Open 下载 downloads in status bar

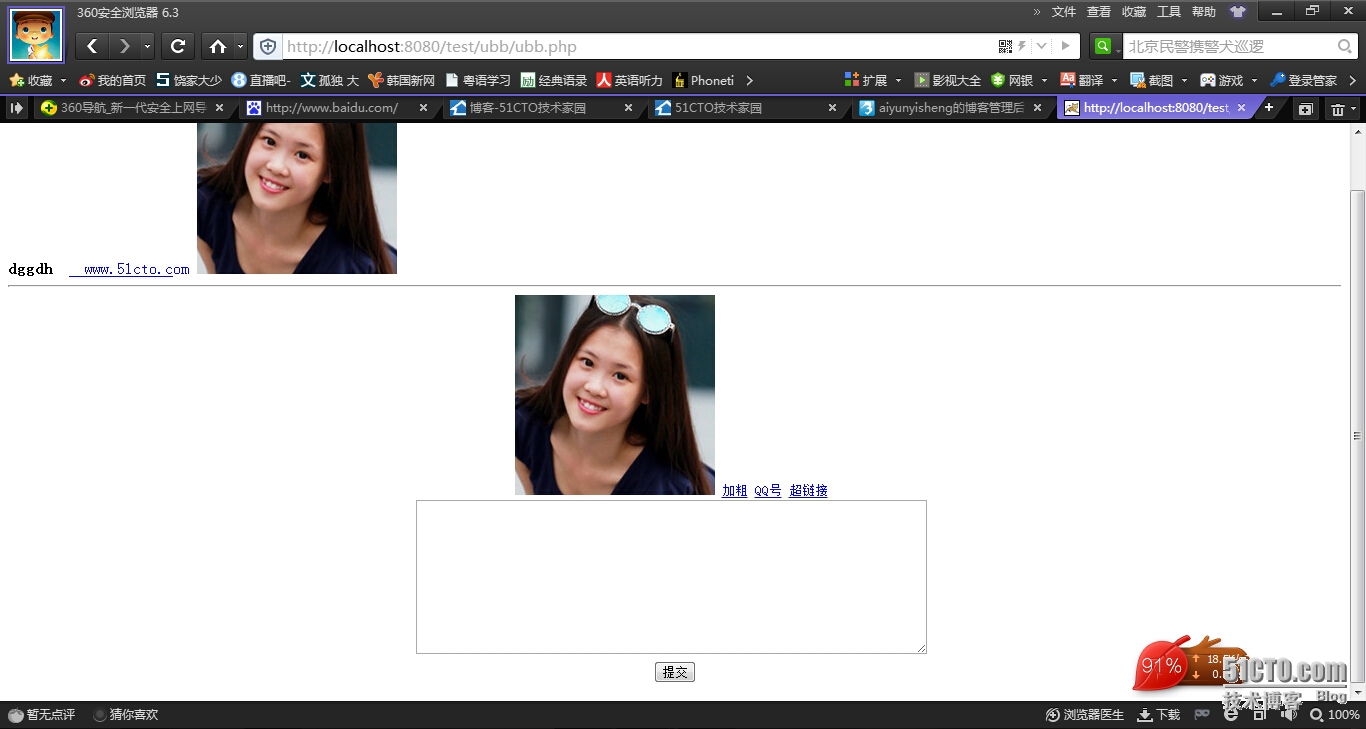tap(1159, 715)
